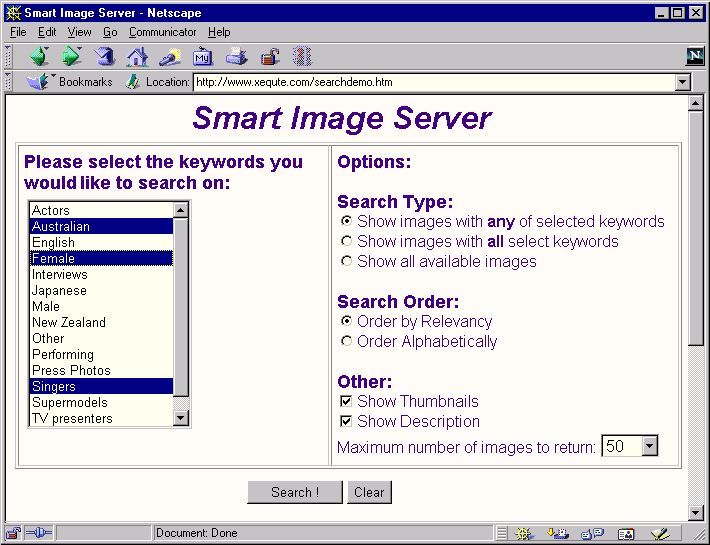The height and width of the screenshot is (545, 710).
Task: Select the Japanese keyword
Action: [x=101, y=290]
